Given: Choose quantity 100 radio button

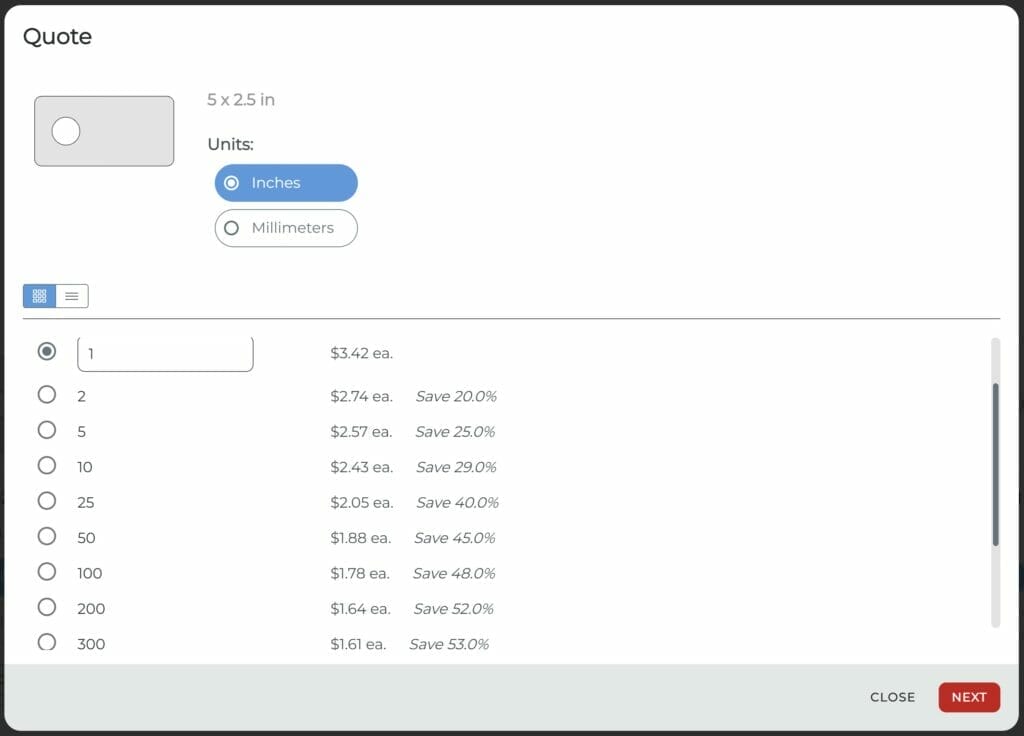Looking at the screenshot, I should click(x=47, y=572).
